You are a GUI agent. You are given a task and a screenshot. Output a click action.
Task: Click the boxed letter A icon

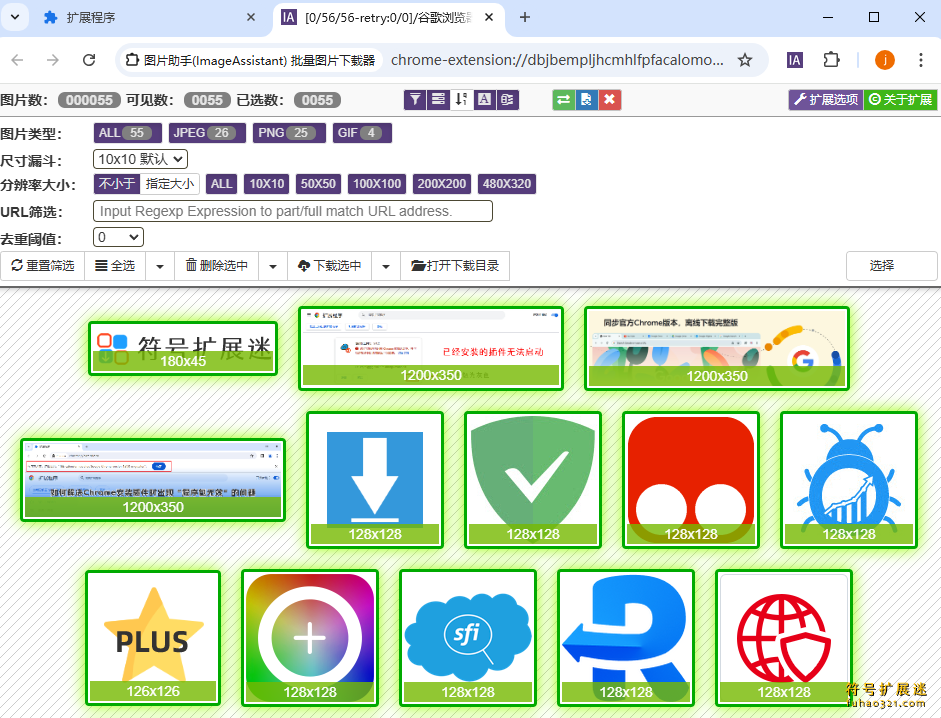coord(484,100)
